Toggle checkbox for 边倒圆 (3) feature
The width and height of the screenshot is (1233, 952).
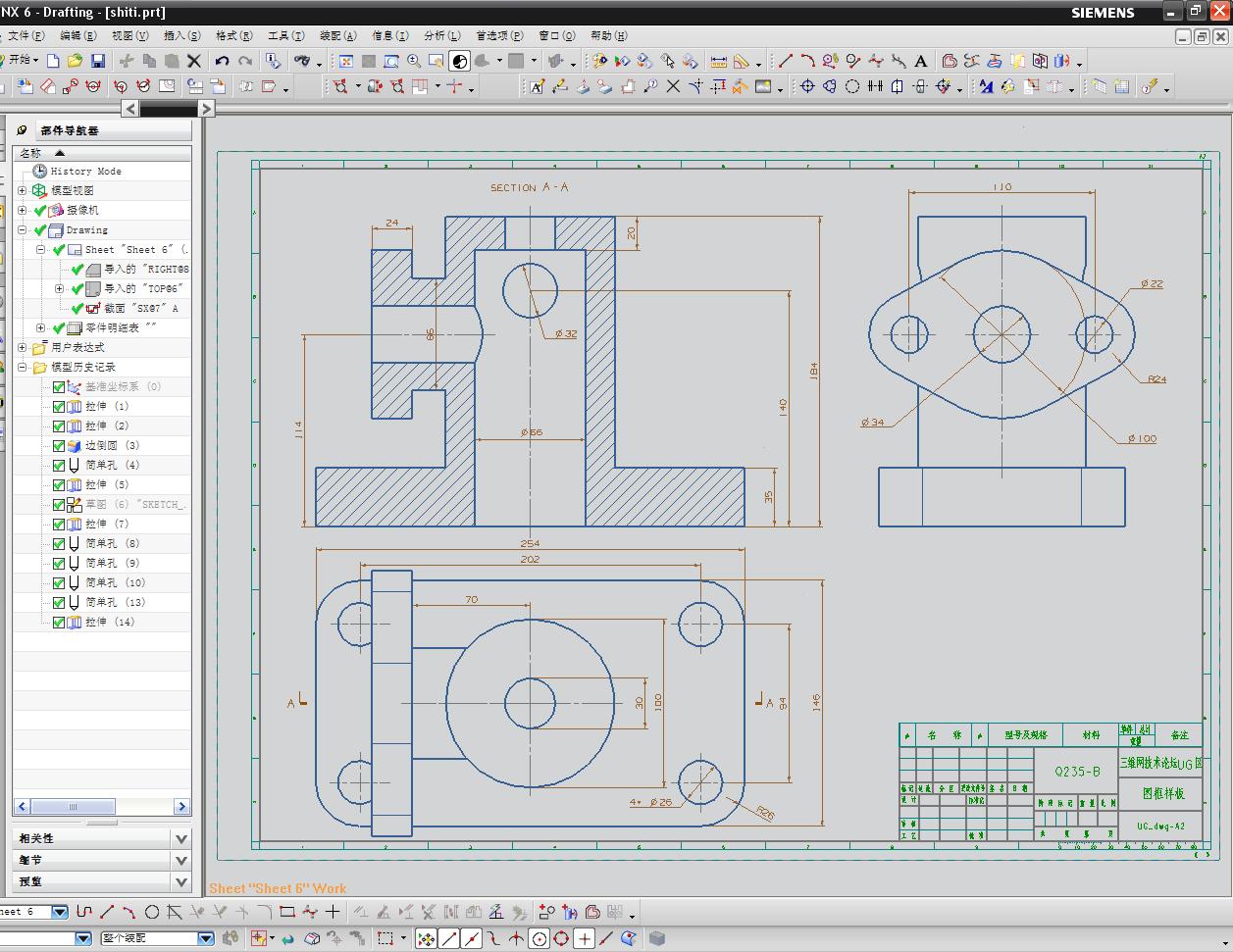point(59,446)
